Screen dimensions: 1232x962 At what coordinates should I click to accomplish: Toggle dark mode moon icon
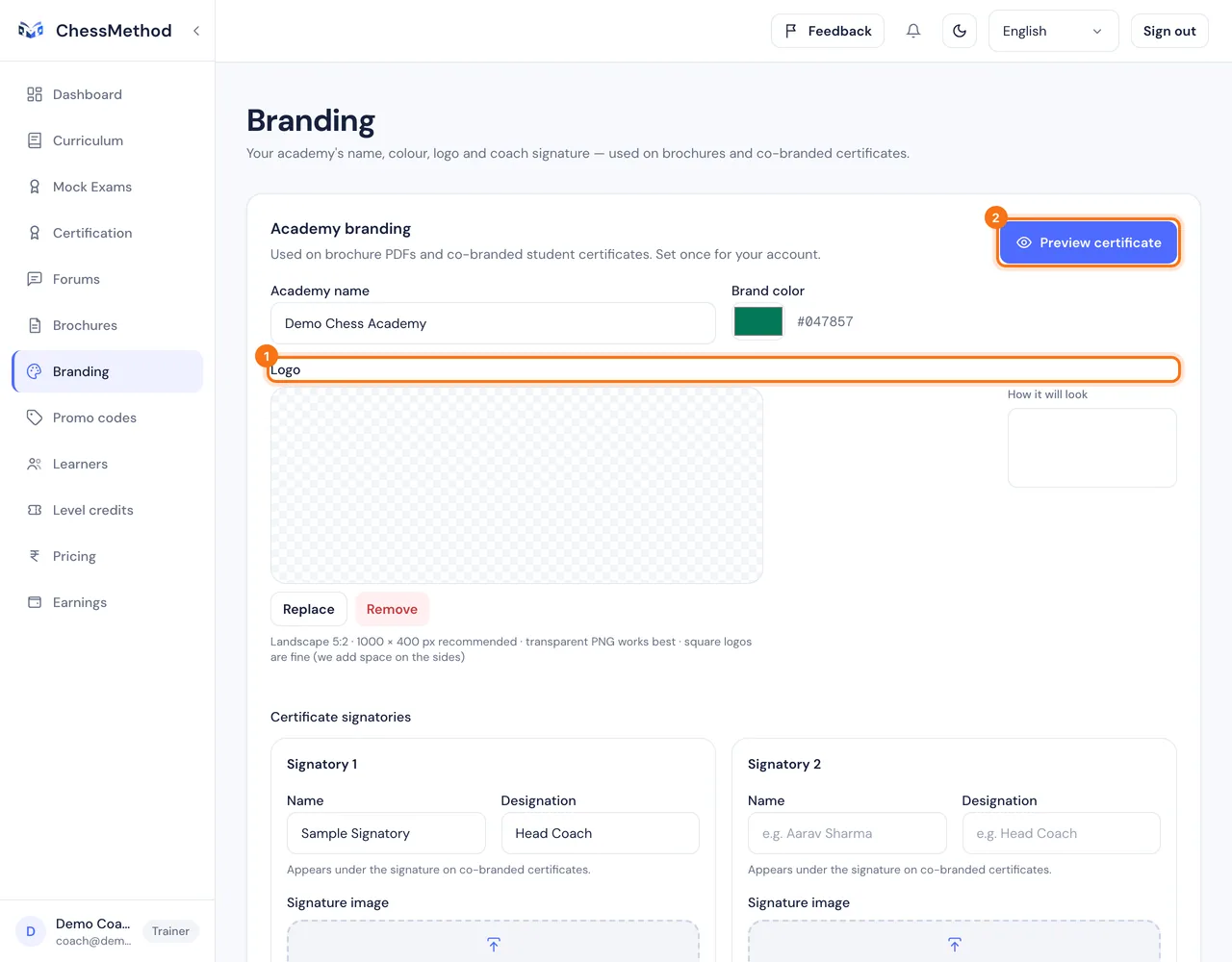pos(960,31)
